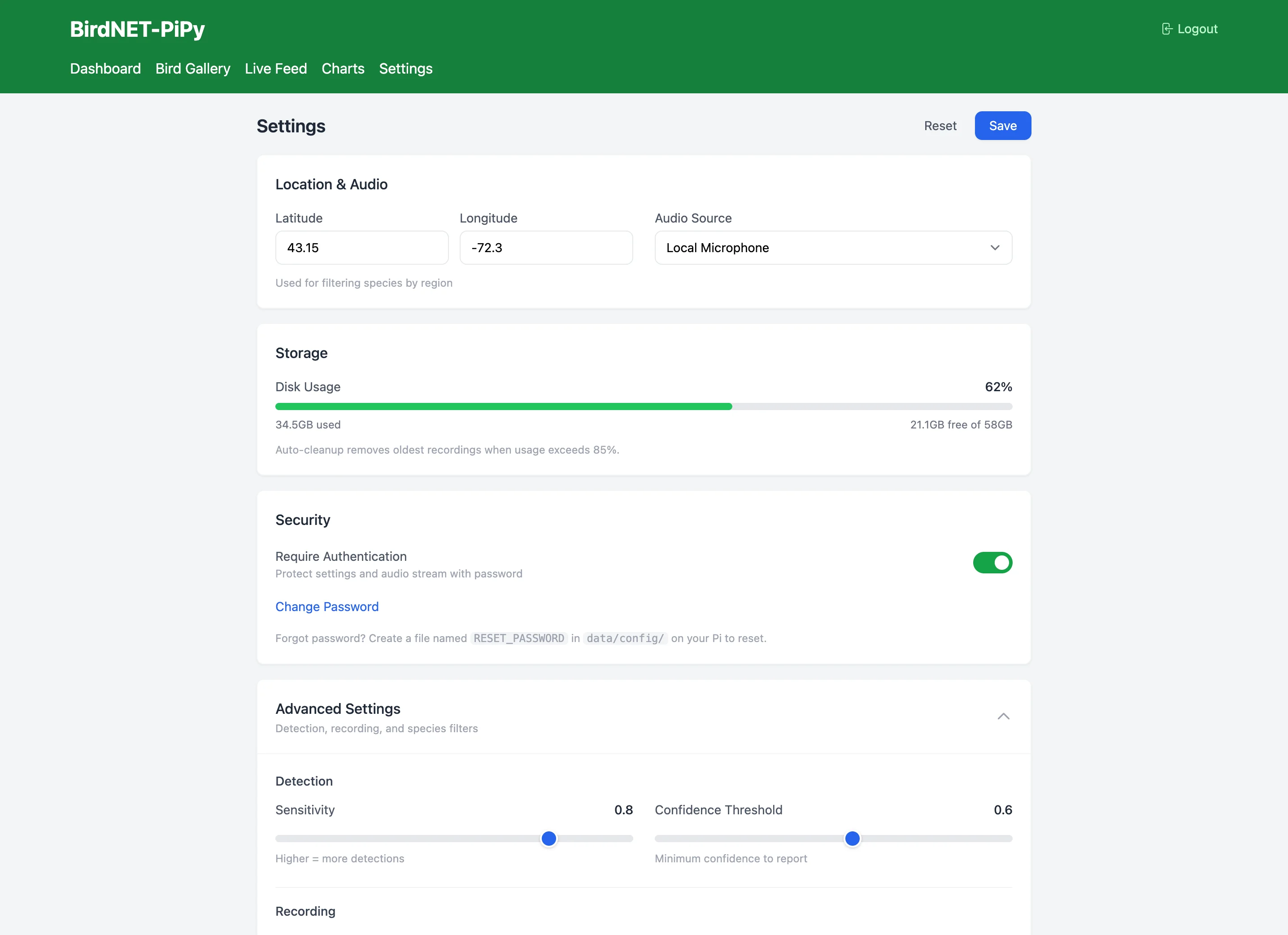Image resolution: width=1288 pixels, height=935 pixels.
Task: Select the Settings nav item
Action: (405, 69)
